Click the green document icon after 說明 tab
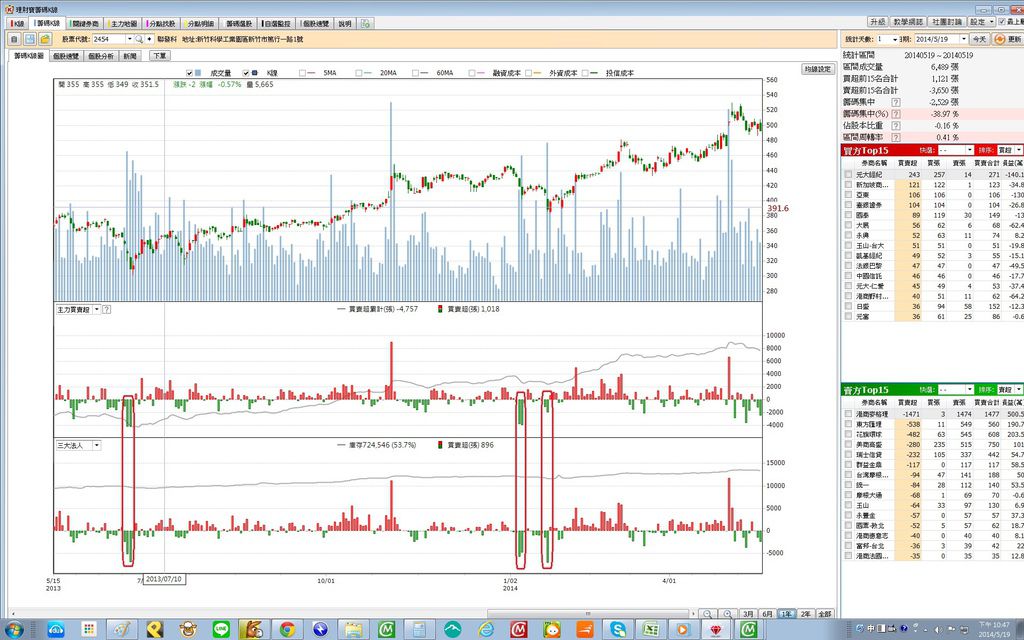This screenshot has height=640, width=1024. 366,24
